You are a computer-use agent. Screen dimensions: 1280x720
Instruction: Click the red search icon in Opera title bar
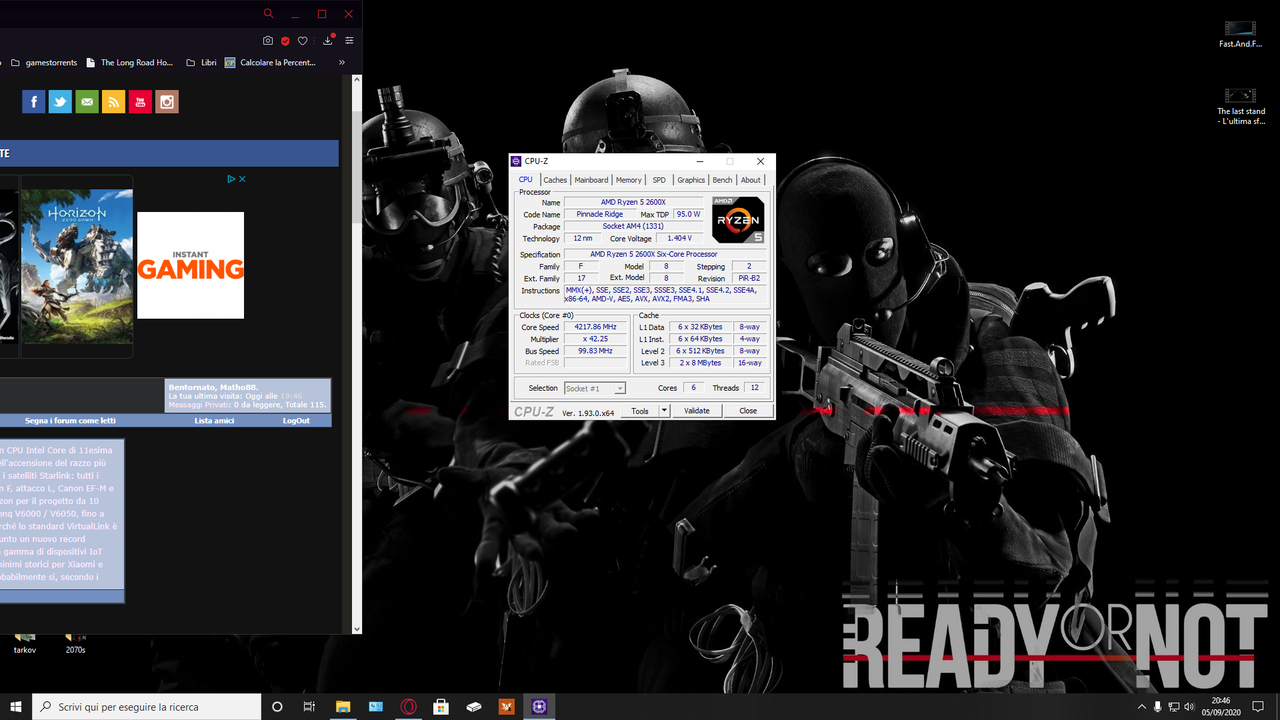(268, 14)
